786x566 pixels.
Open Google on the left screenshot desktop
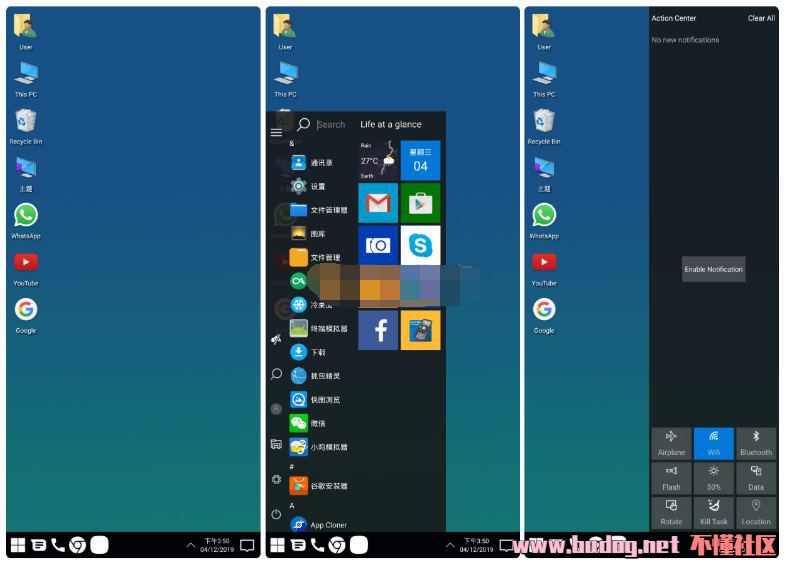point(26,316)
